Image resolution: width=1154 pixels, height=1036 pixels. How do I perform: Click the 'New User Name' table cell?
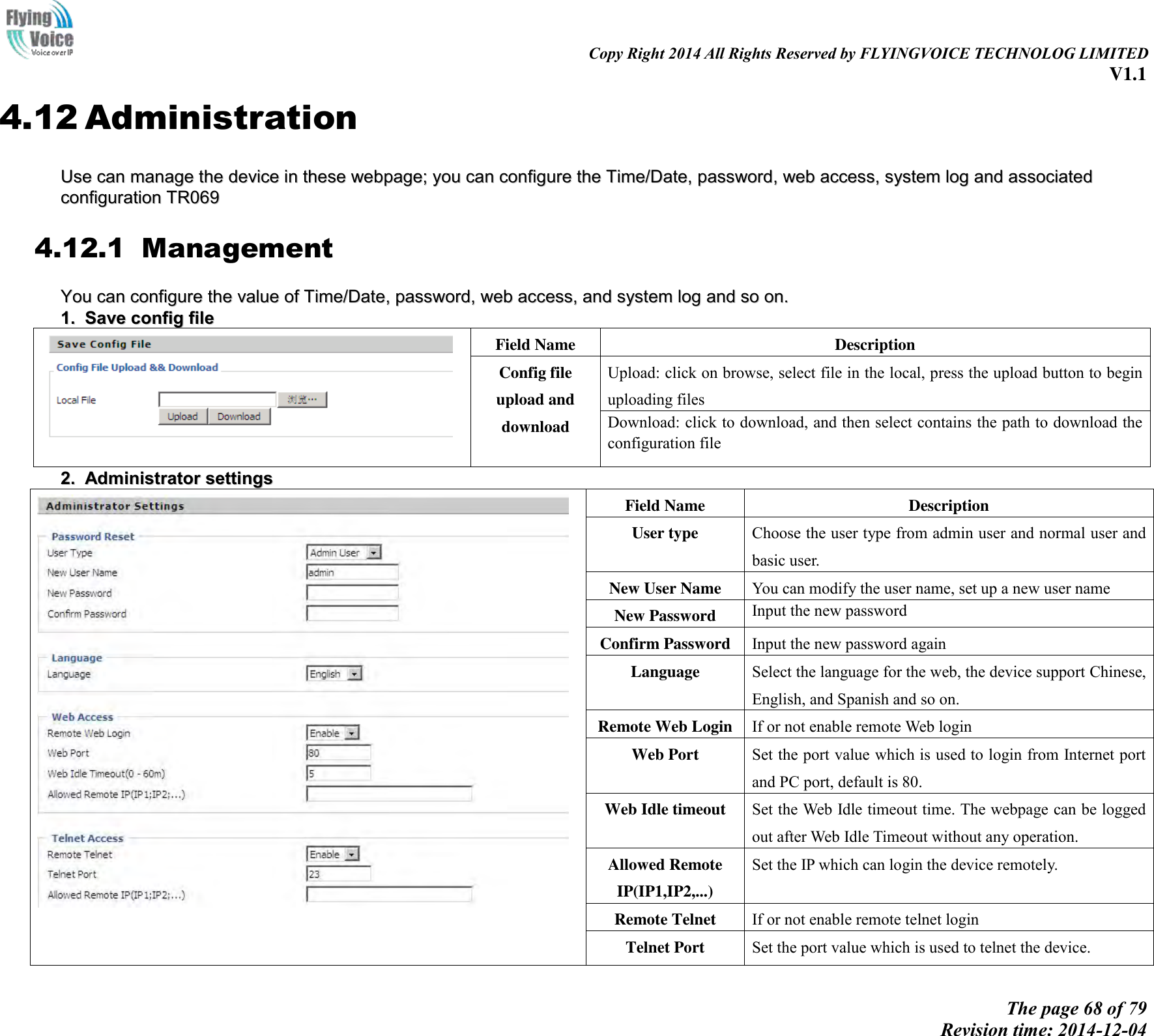click(665, 586)
